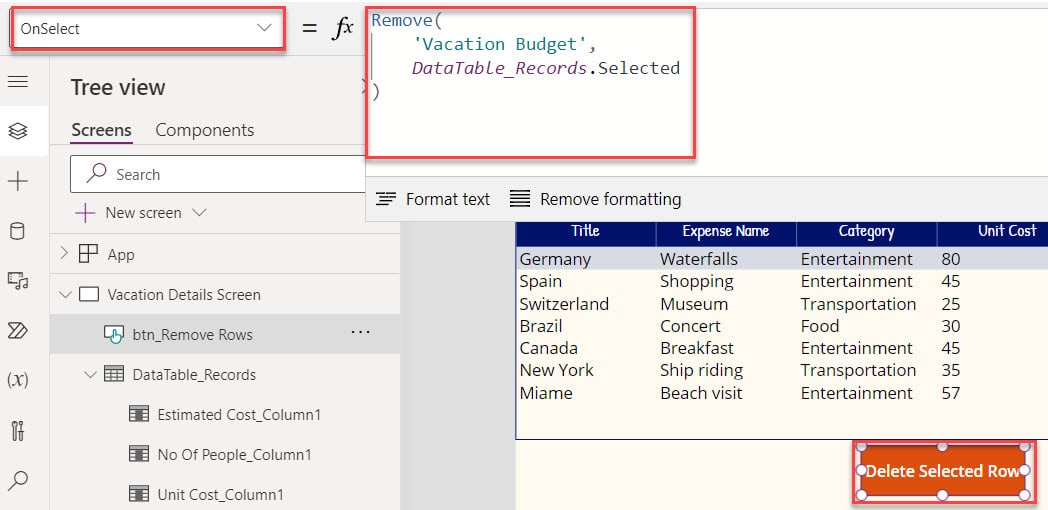This screenshot has height=510, width=1048.
Task: Click the Delete Selected Row button
Action: (x=943, y=471)
